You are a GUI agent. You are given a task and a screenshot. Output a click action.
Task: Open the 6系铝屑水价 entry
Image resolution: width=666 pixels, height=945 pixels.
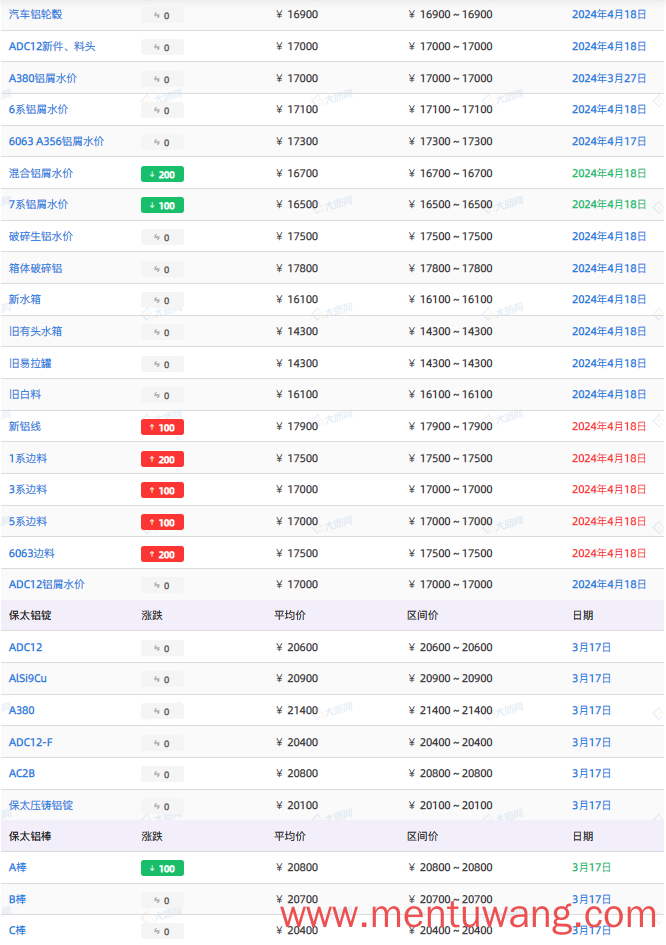pos(39,110)
